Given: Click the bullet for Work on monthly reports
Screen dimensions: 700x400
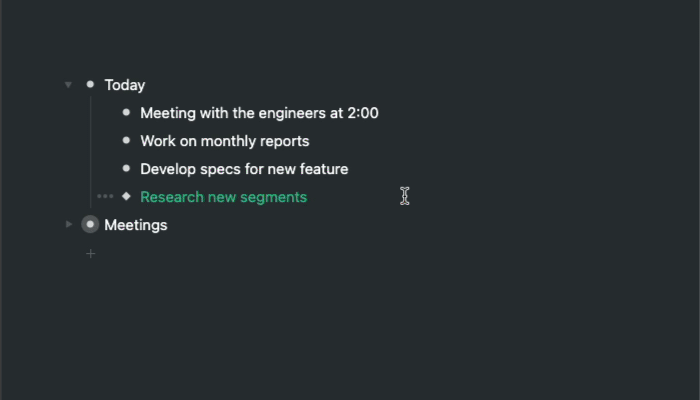Looking at the screenshot, I should (126, 141).
